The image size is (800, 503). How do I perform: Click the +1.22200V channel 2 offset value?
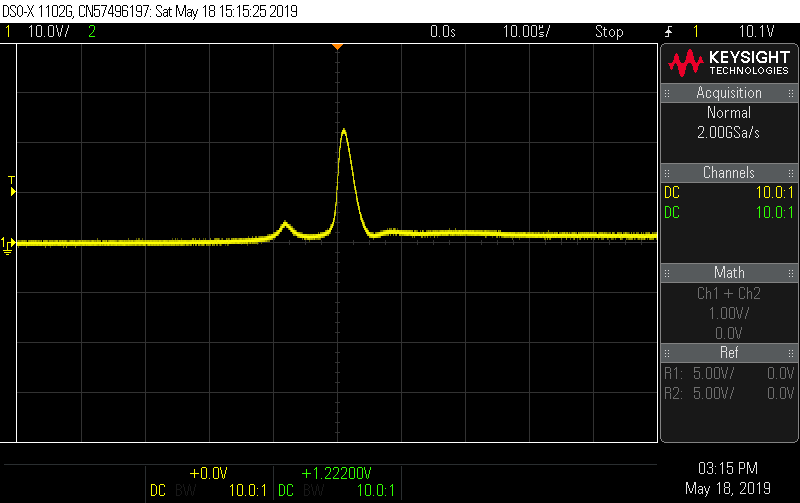[337, 473]
